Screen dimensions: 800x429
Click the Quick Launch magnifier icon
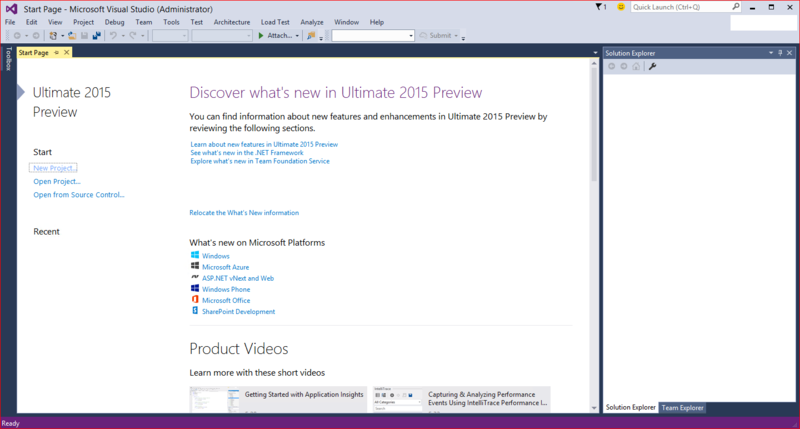click(736, 7)
